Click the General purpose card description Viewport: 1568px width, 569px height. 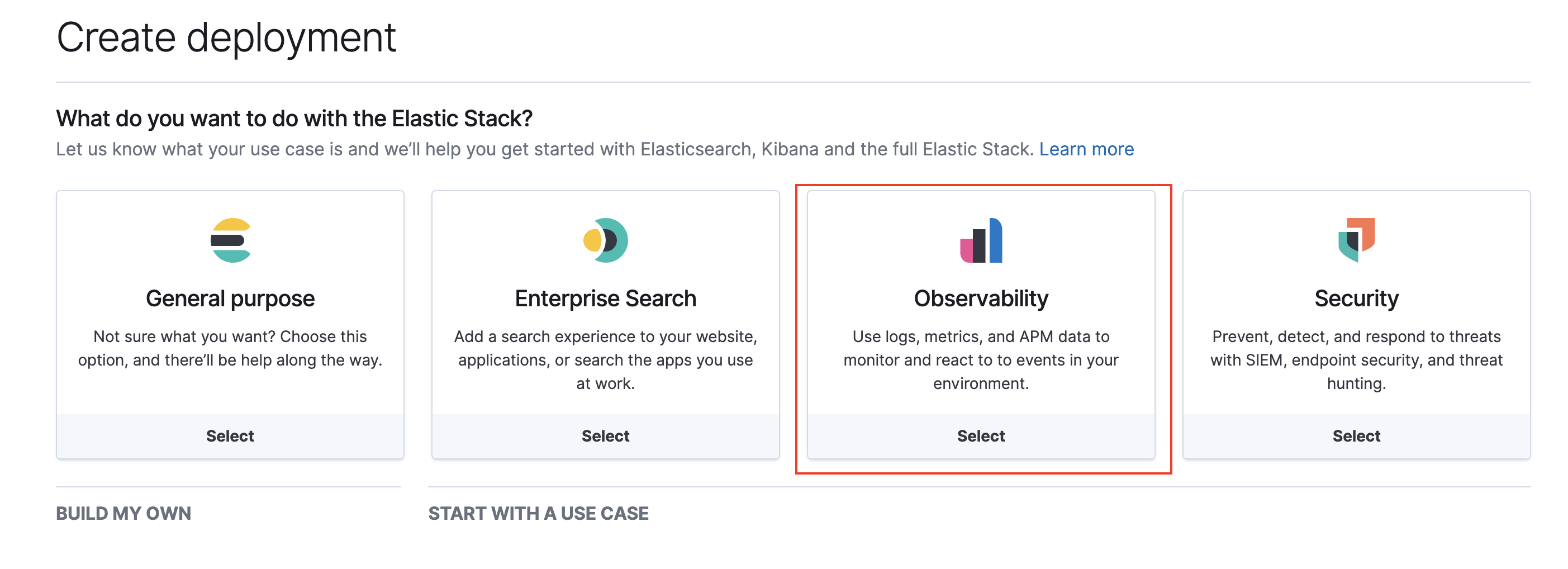click(x=230, y=348)
